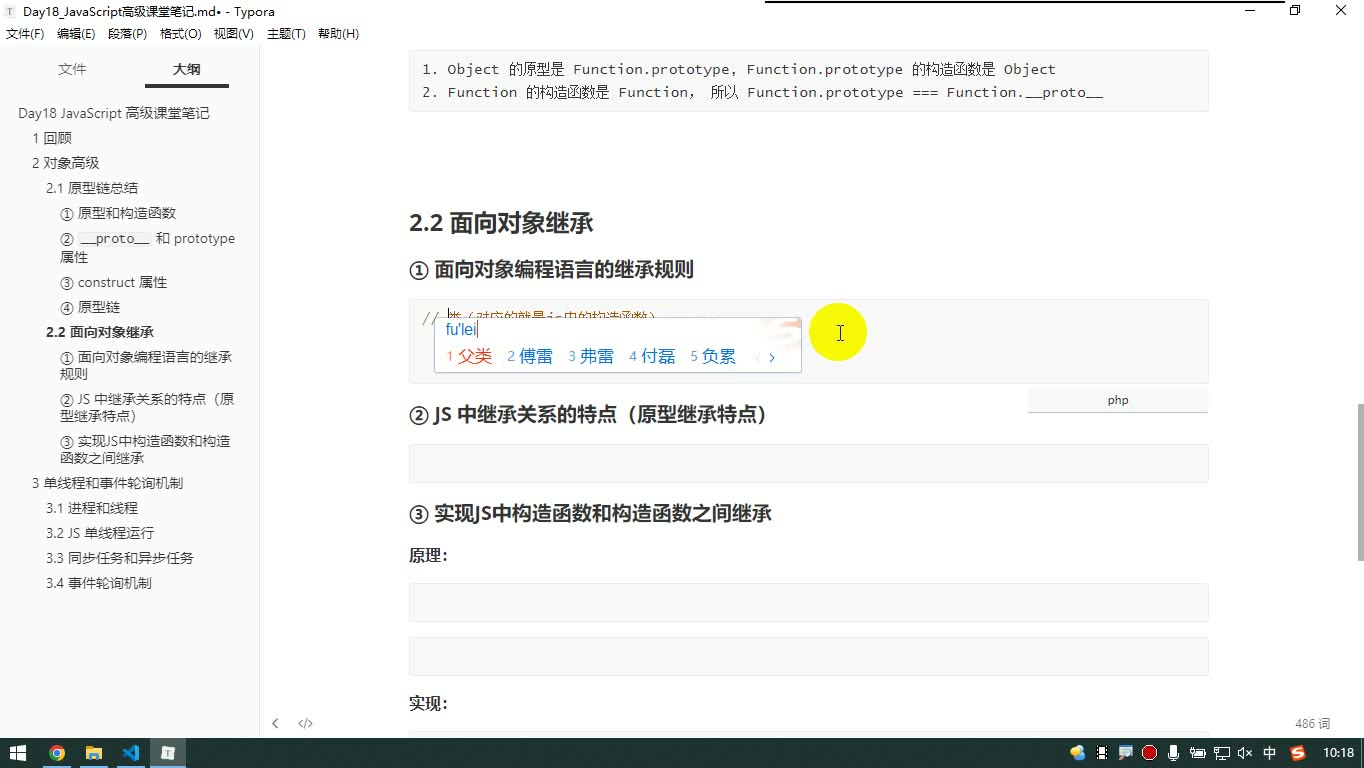
Task: Open the 编辑(E) menu
Action: [76, 34]
